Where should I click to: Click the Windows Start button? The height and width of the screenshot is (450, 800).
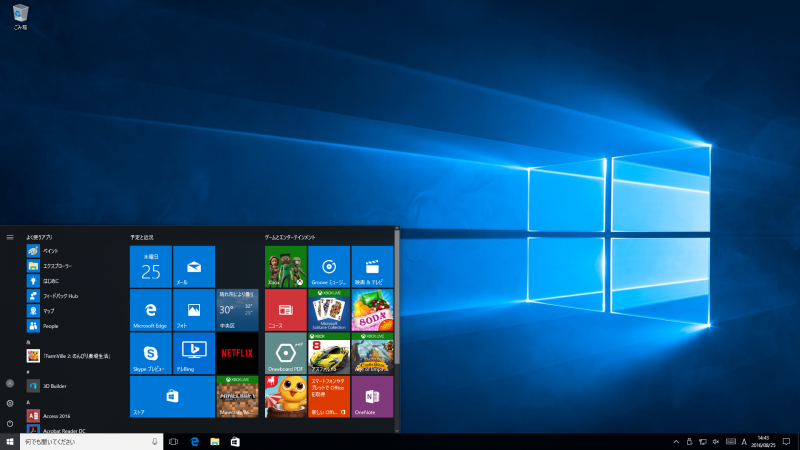(10, 442)
